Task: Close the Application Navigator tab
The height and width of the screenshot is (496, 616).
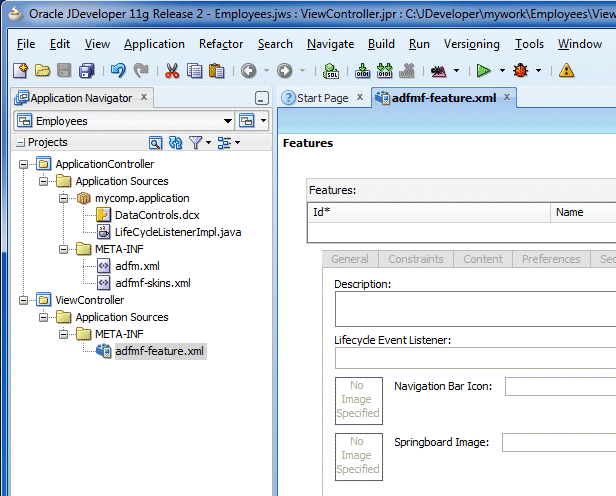Action: coord(144,97)
